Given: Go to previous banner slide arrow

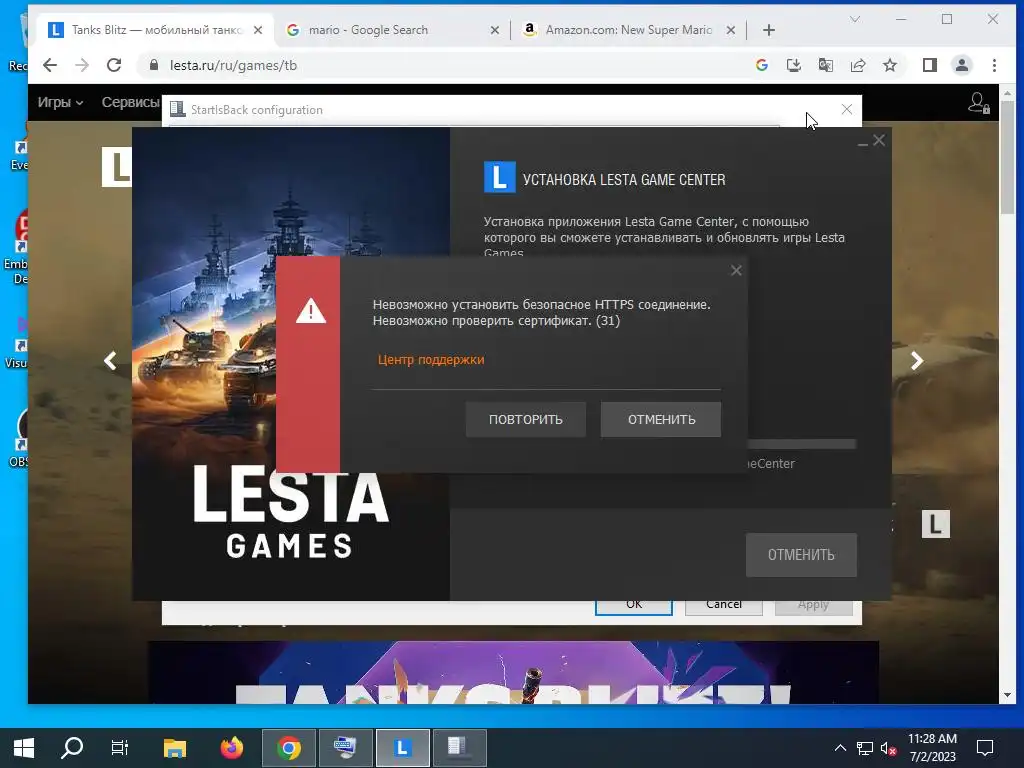Looking at the screenshot, I should [110, 360].
